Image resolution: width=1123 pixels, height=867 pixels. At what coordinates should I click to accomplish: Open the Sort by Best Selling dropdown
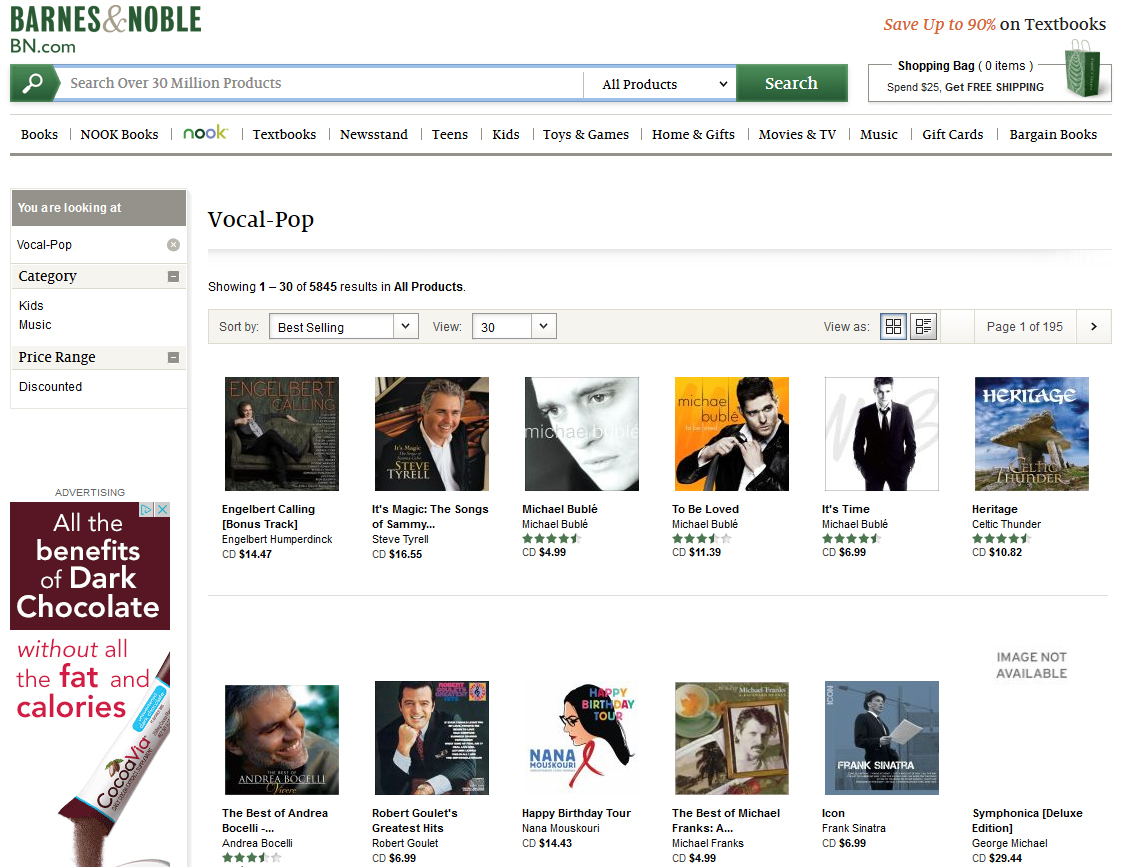coord(343,326)
